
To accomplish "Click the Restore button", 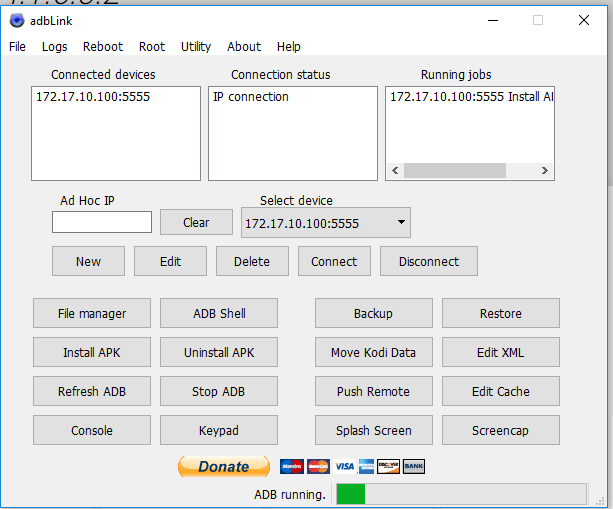I will pyautogui.click(x=501, y=313).
